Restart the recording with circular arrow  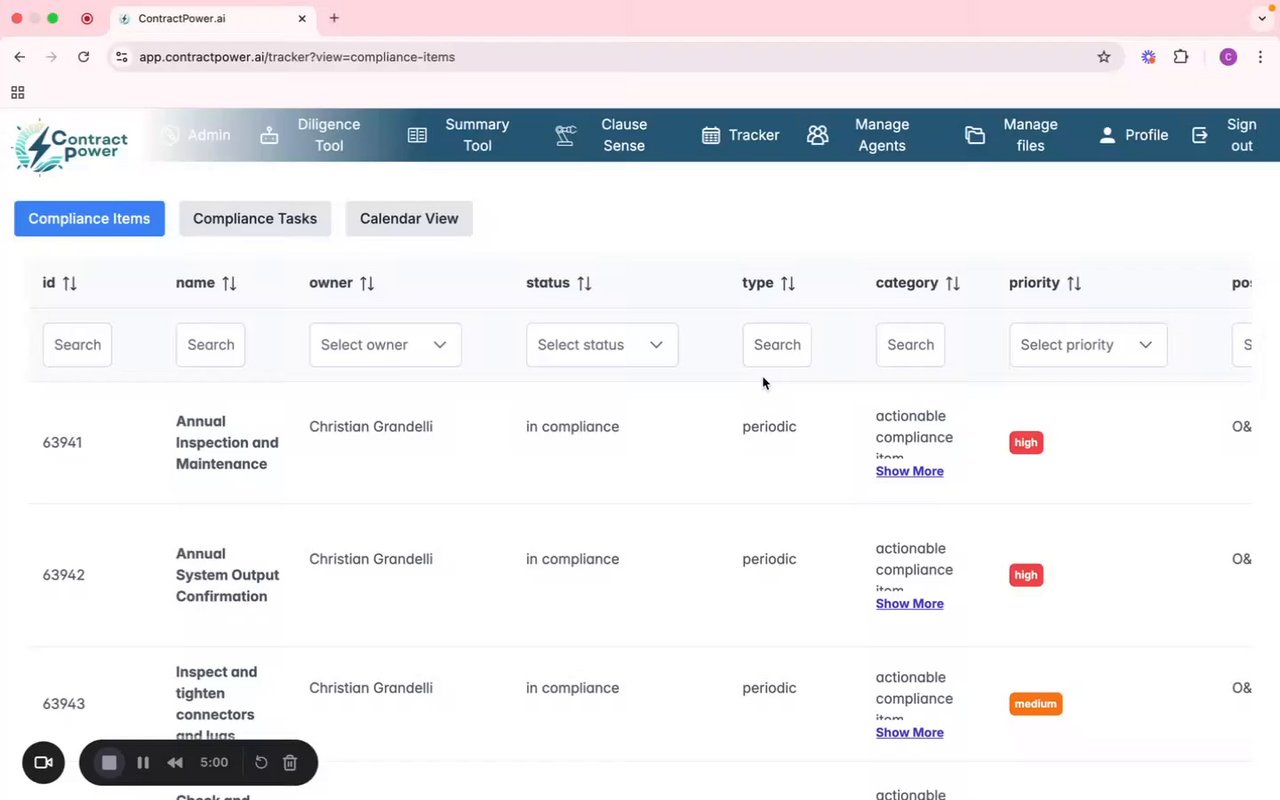pyautogui.click(x=261, y=763)
